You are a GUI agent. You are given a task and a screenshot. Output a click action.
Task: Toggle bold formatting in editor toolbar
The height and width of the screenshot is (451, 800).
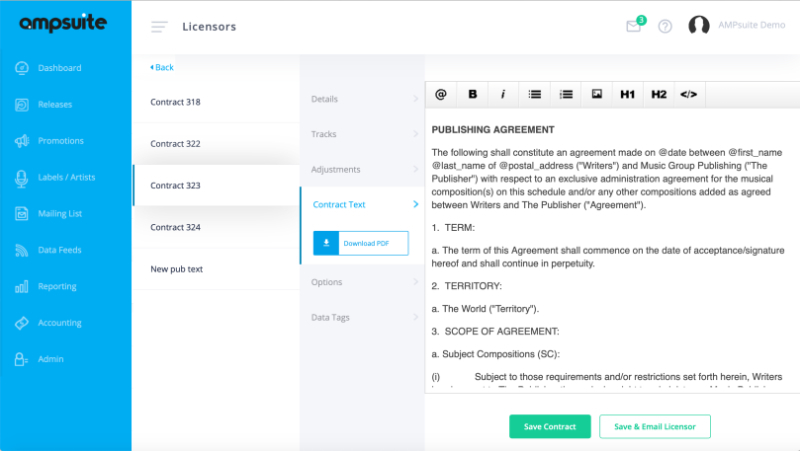(x=472, y=94)
